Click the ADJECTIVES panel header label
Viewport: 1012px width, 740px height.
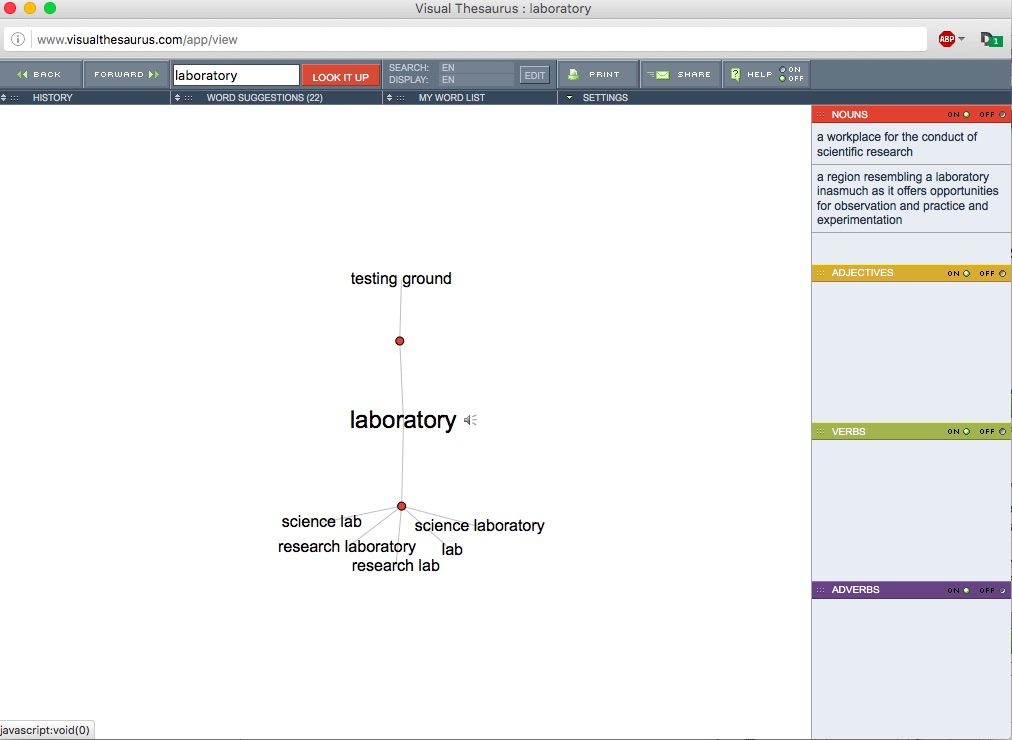click(x=862, y=273)
